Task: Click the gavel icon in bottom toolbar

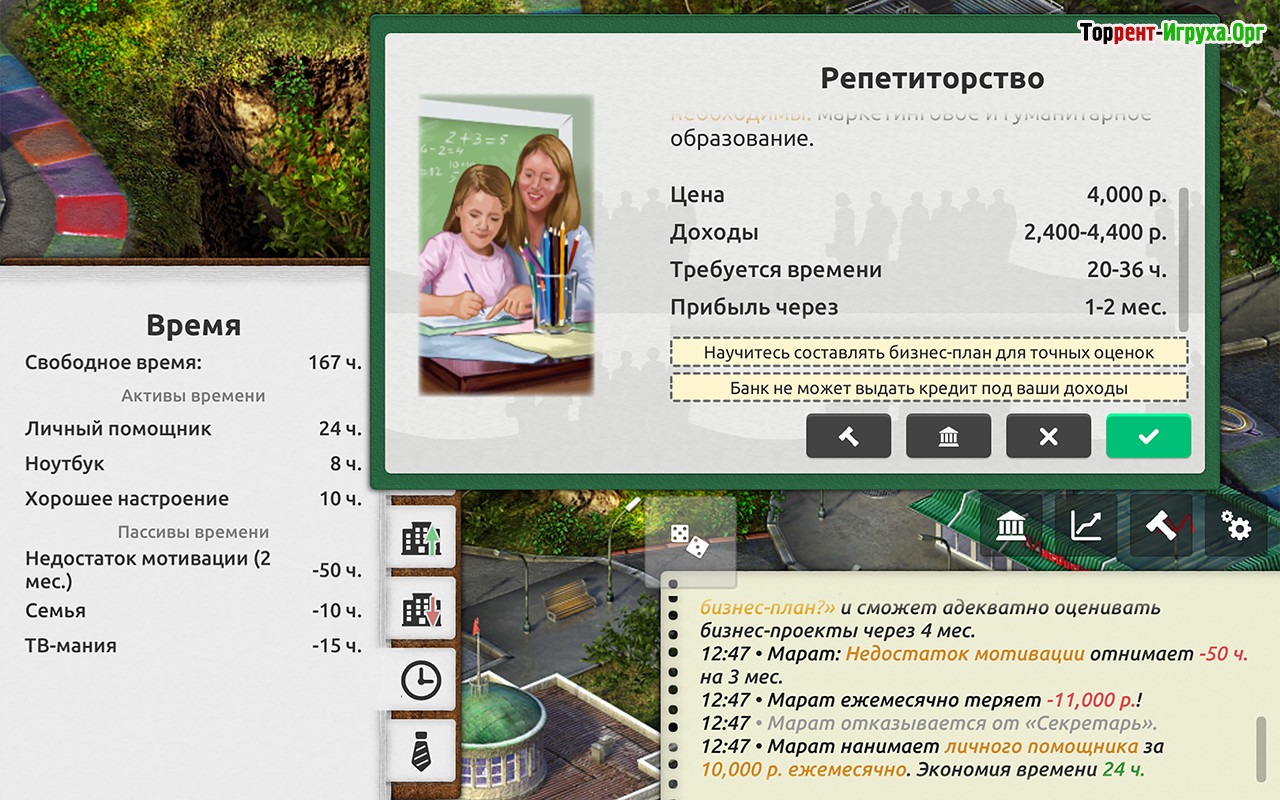Action: click(1161, 525)
